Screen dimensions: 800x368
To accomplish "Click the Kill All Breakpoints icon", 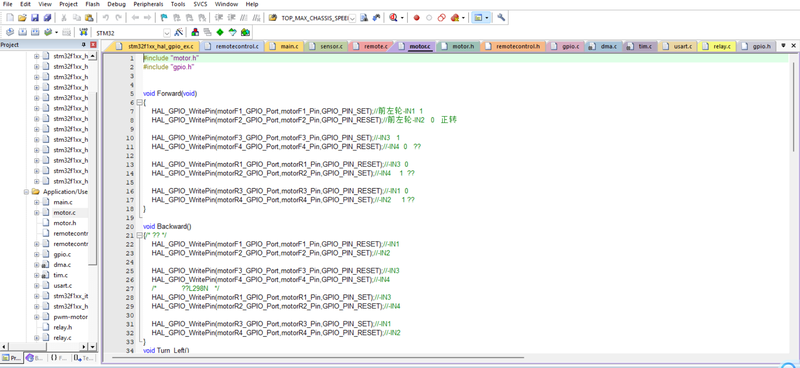I will 455,17.
